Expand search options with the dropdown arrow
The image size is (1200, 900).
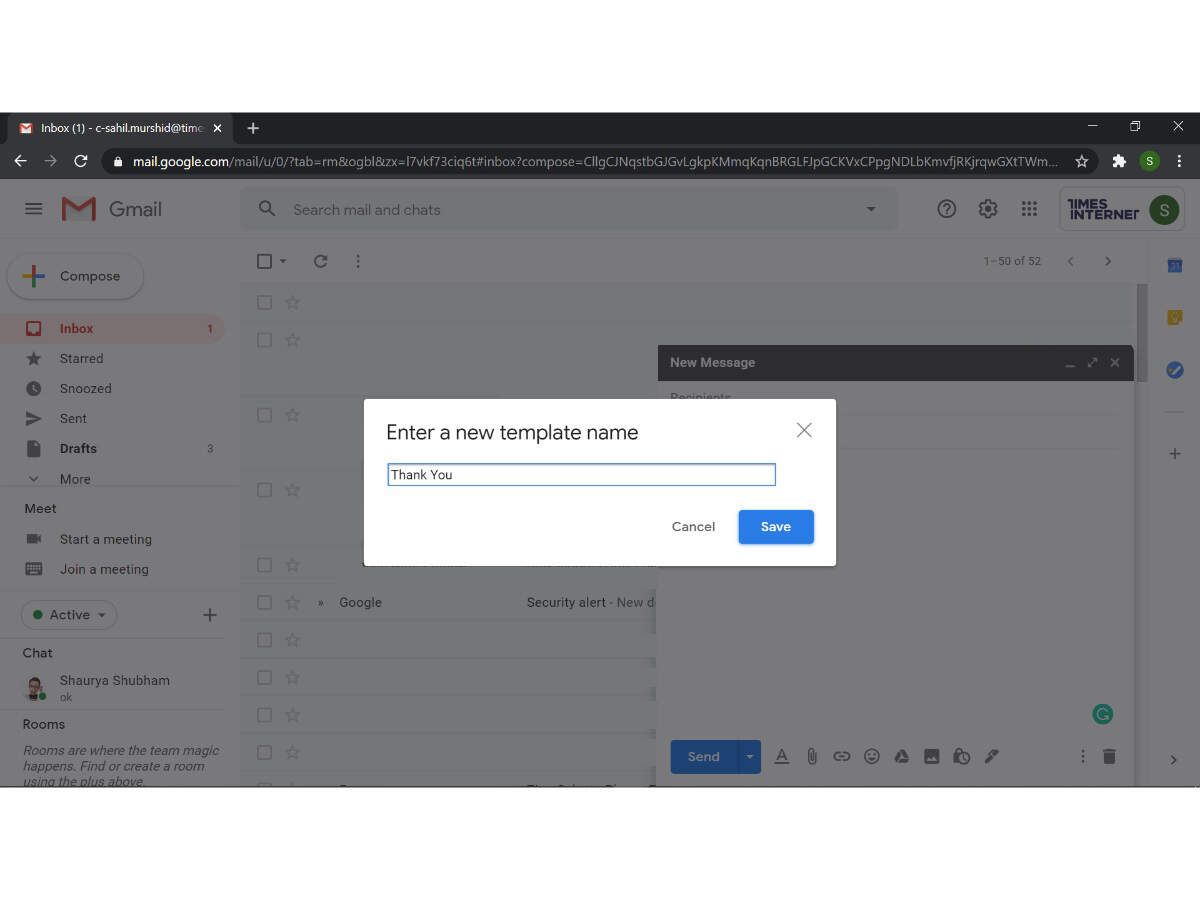pyautogui.click(x=870, y=209)
